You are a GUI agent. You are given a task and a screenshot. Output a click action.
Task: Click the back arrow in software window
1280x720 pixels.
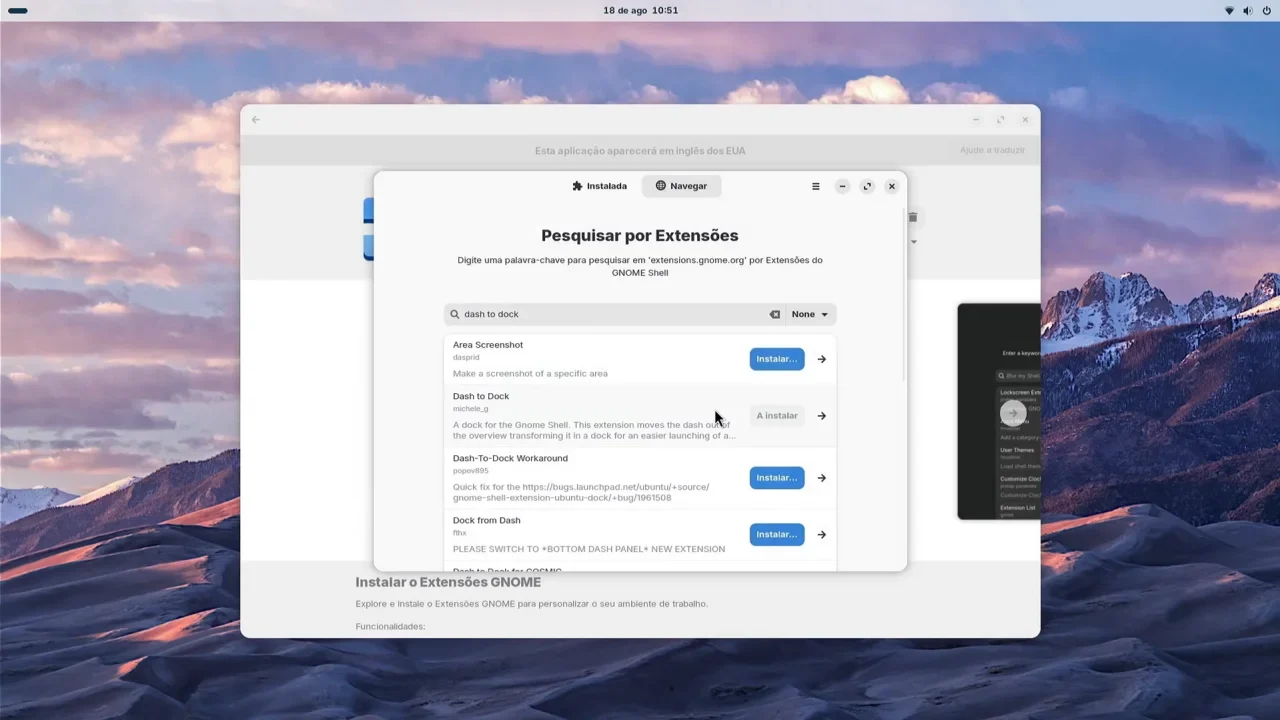[256, 120]
